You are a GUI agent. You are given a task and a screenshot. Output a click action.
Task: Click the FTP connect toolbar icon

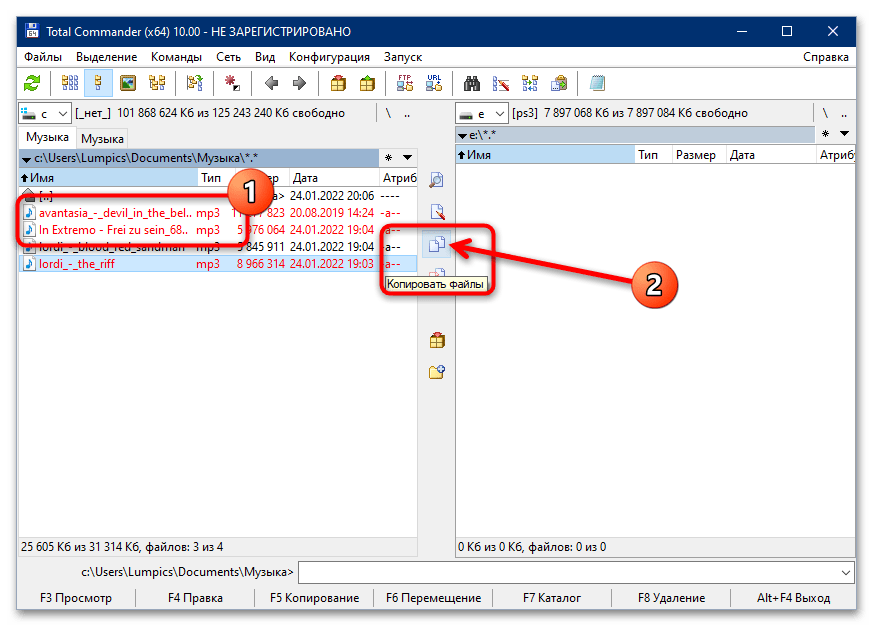[x=405, y=83]
